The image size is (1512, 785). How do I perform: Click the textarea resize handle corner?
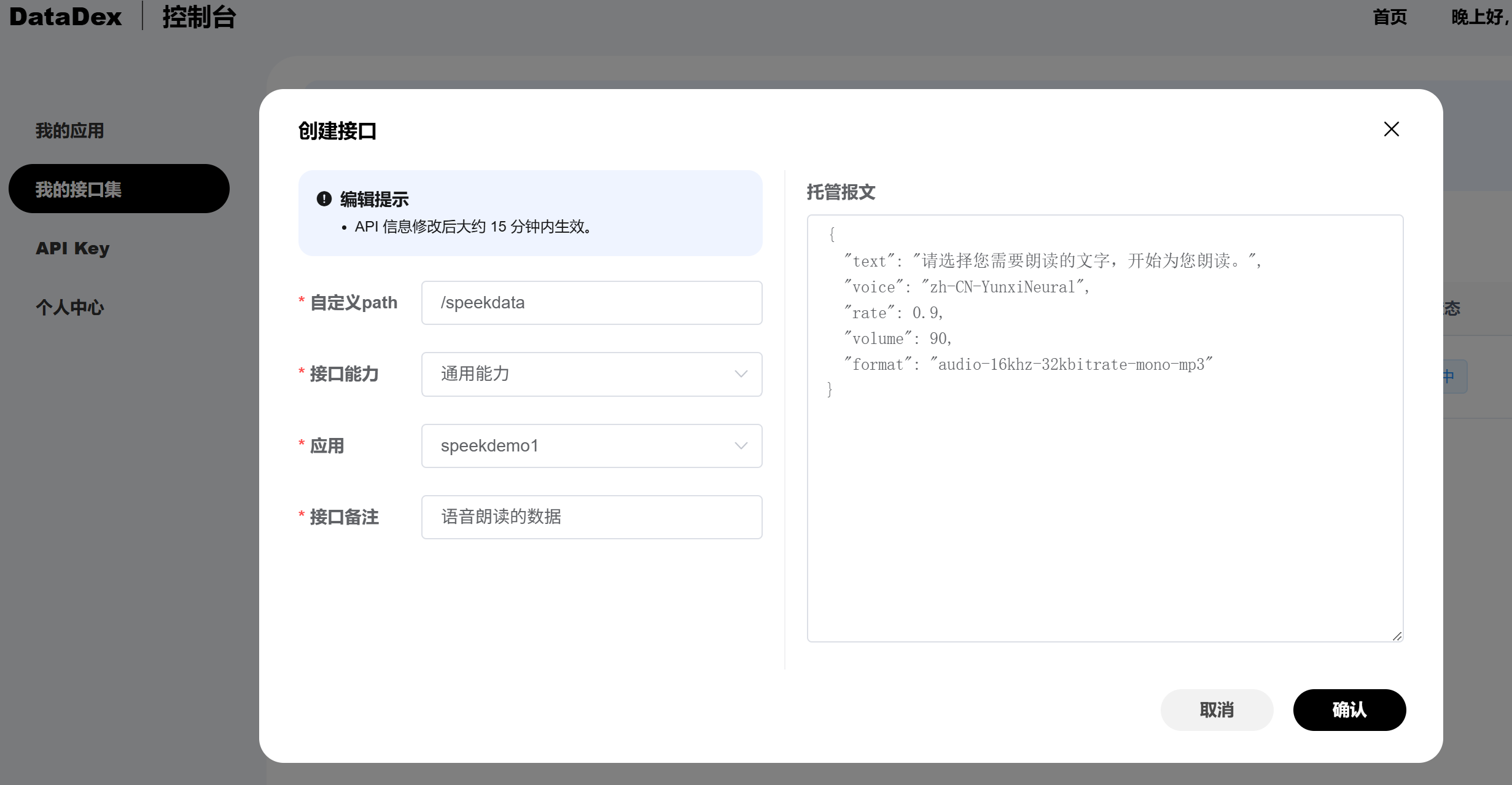click(1397, 636)
